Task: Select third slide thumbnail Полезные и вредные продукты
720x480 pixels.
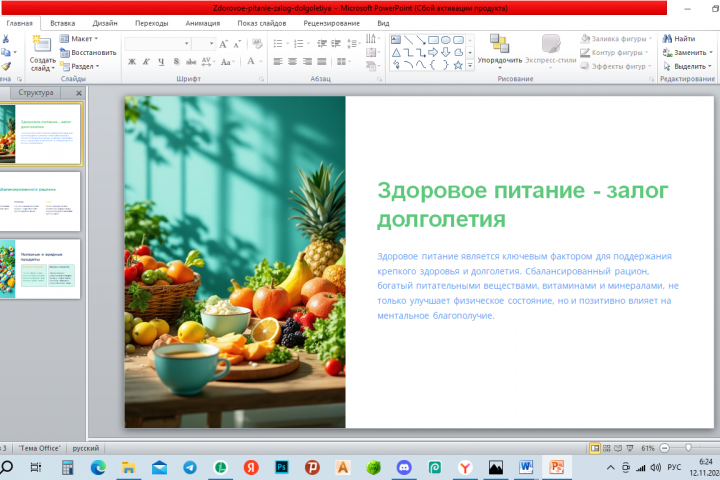Action: pyautogui.click(x=40, y=269)
